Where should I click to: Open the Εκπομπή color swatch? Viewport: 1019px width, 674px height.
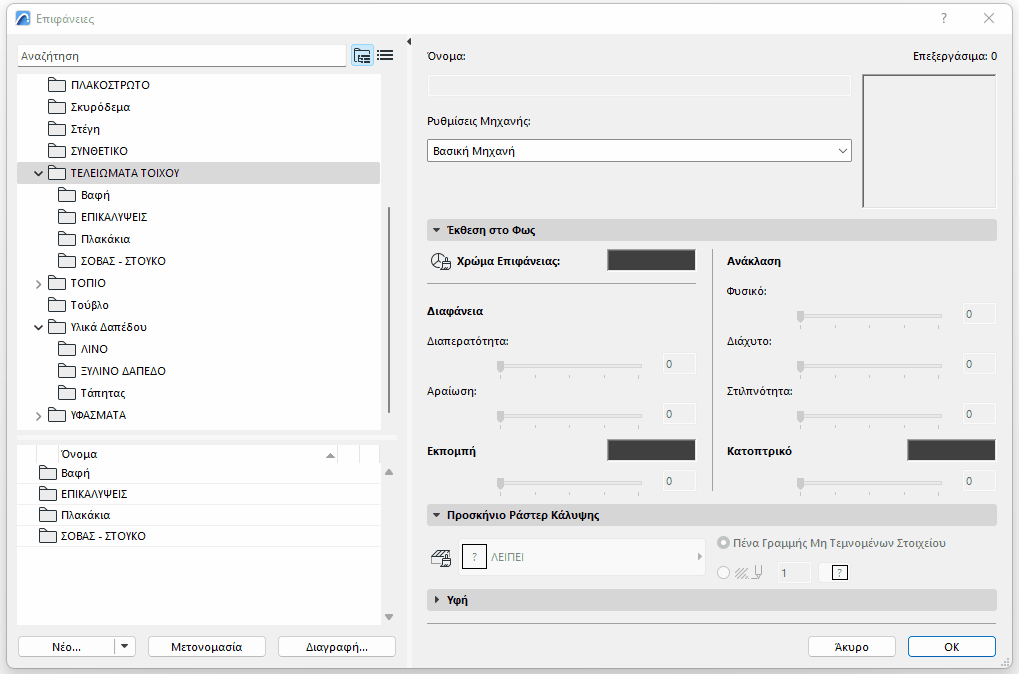651,450
